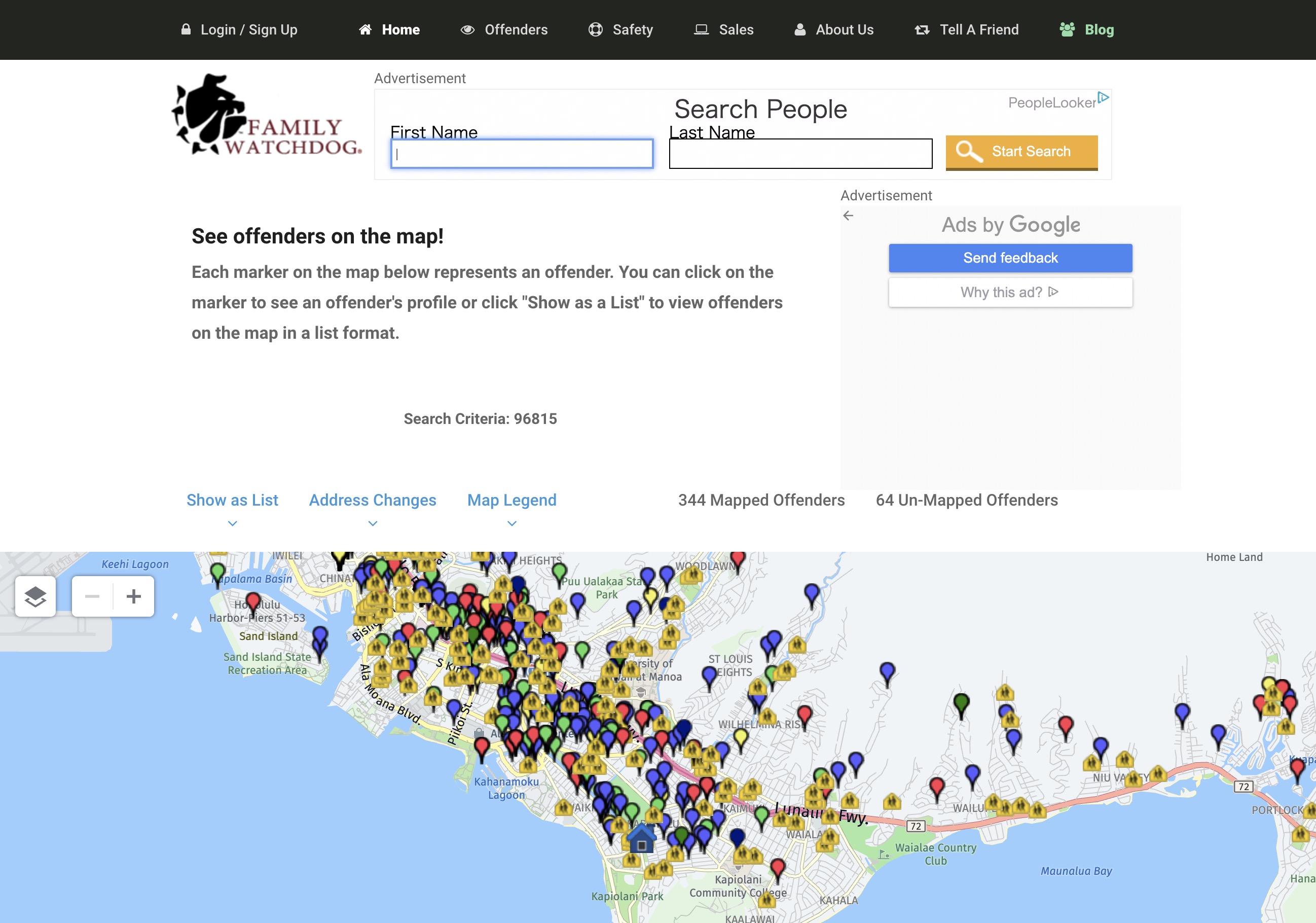This screenshot has width=1316, height=923.
Task: Click the lock icon beside Login / Sign Up
Action: 186,29
